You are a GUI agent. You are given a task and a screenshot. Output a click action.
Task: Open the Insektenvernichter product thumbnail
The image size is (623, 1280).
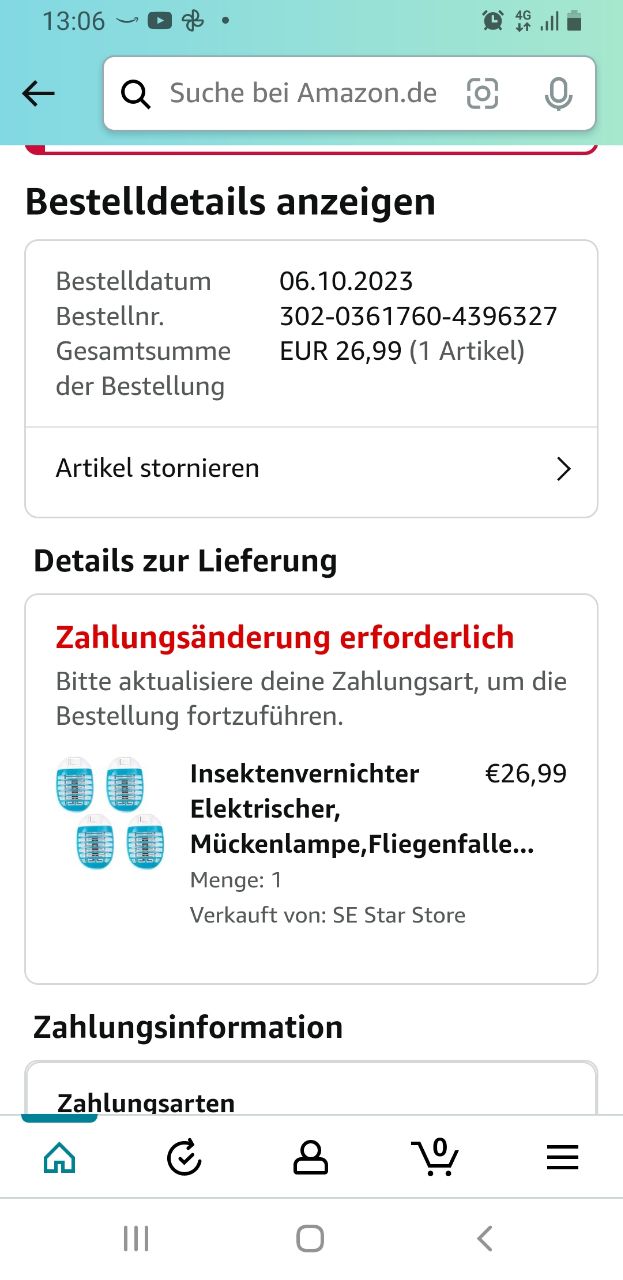(x=110, y=812)
